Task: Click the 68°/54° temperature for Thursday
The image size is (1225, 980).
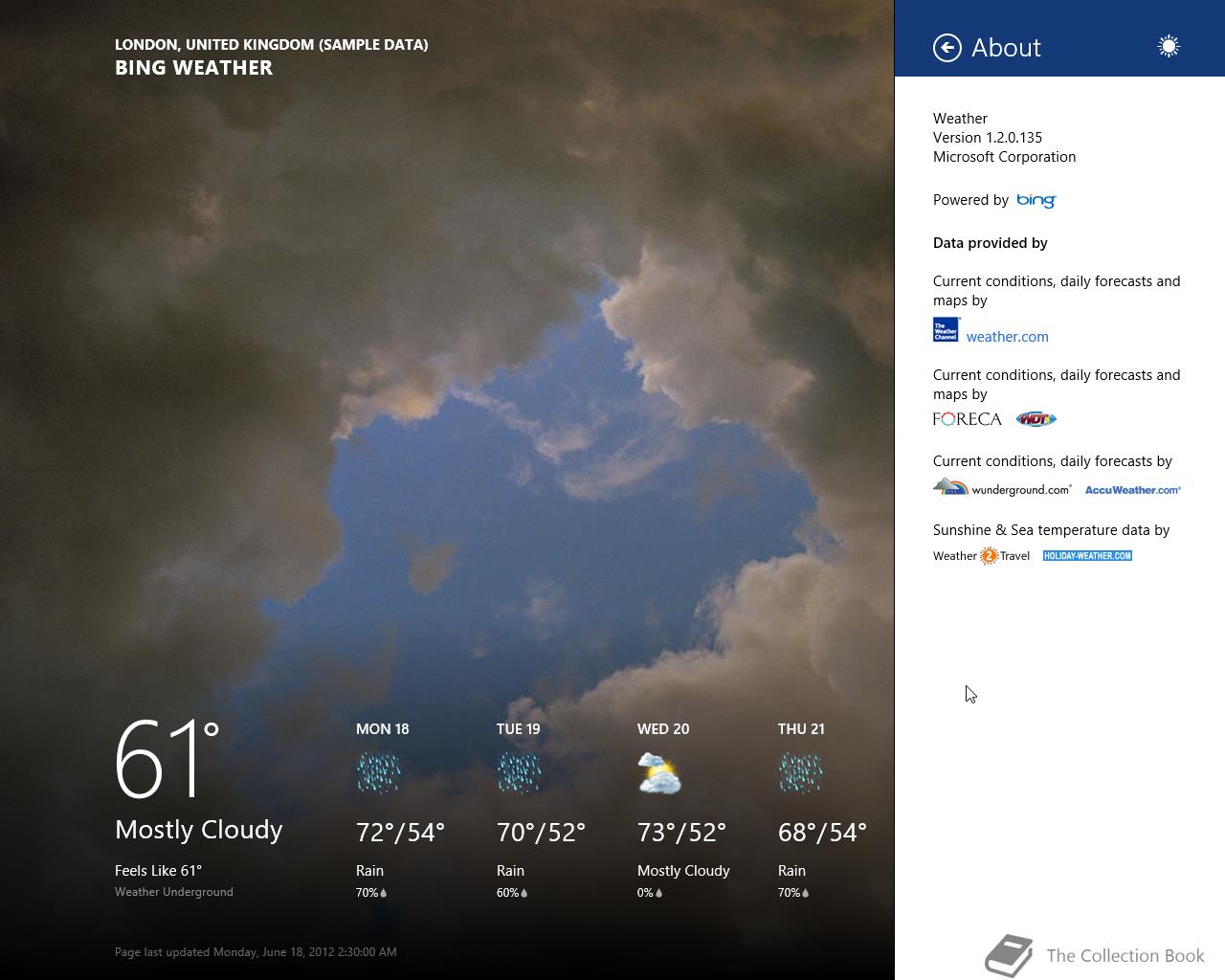Action: pos(822,833)
